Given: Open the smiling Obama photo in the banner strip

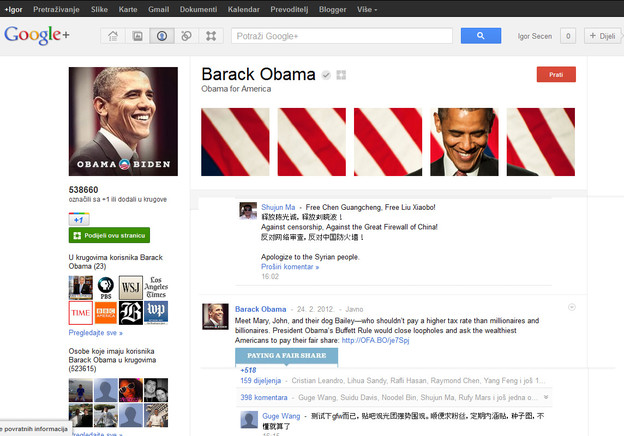Looking at the screenshot, I should coord(466,141).
